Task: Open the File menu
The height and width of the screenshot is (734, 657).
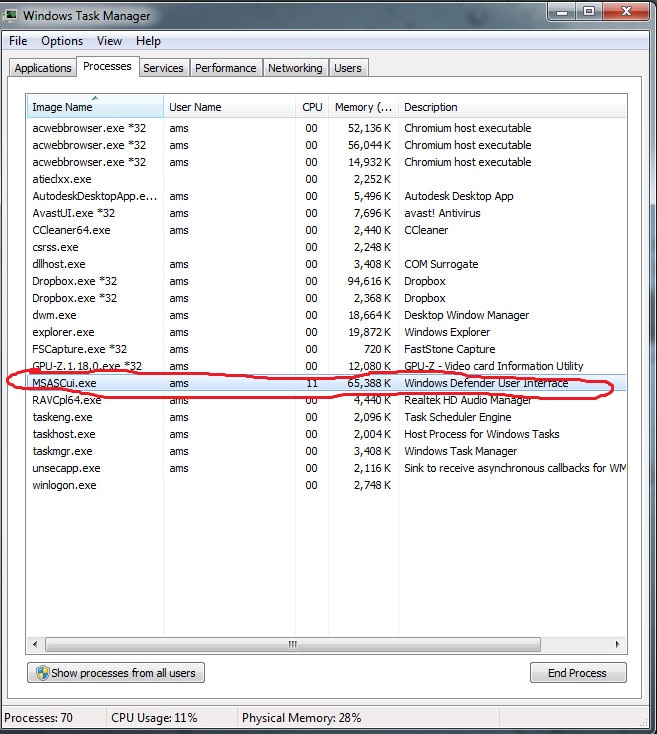Action: point(18,41)
